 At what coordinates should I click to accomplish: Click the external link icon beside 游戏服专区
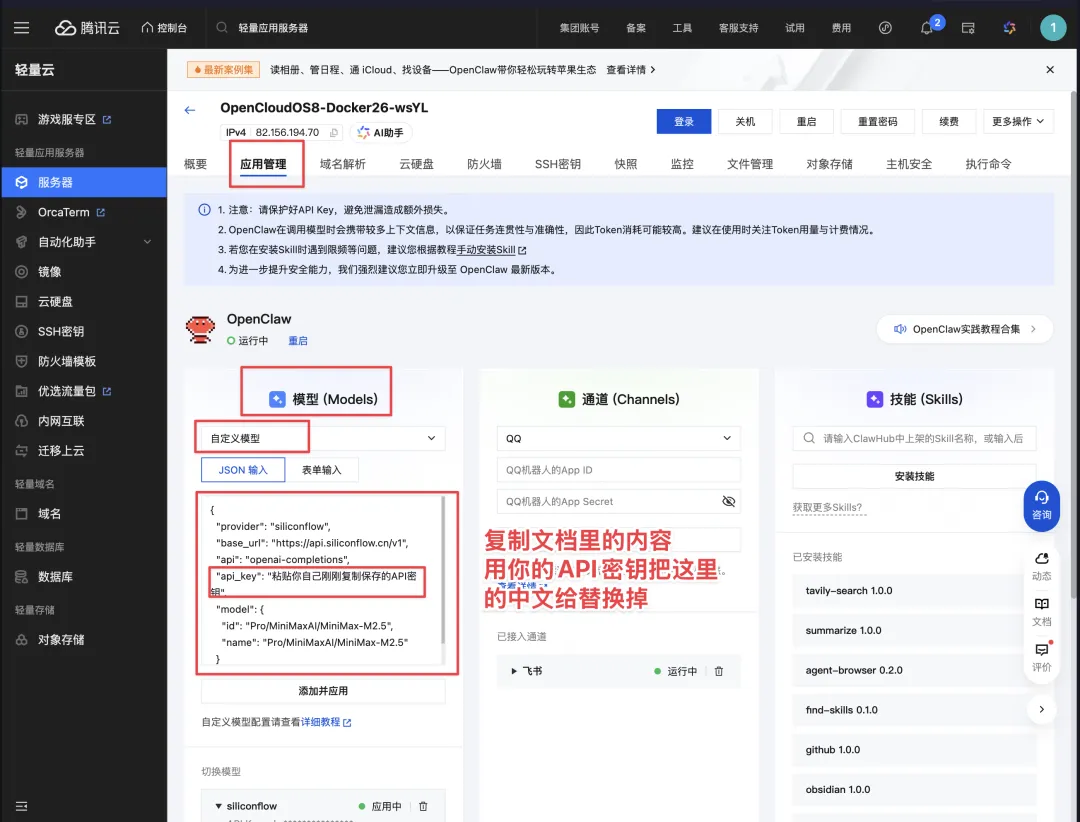click(107, 119)
